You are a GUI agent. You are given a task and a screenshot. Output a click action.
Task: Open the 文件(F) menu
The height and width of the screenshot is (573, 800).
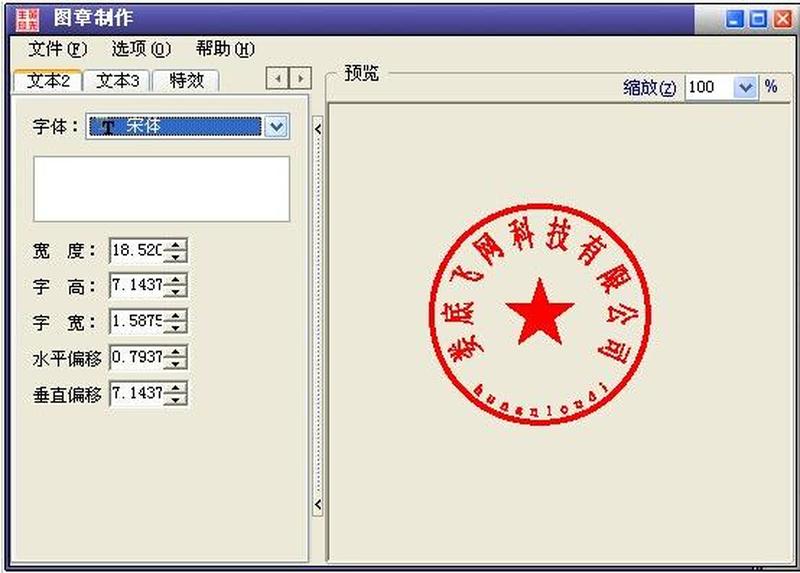(x=57, y=49)
